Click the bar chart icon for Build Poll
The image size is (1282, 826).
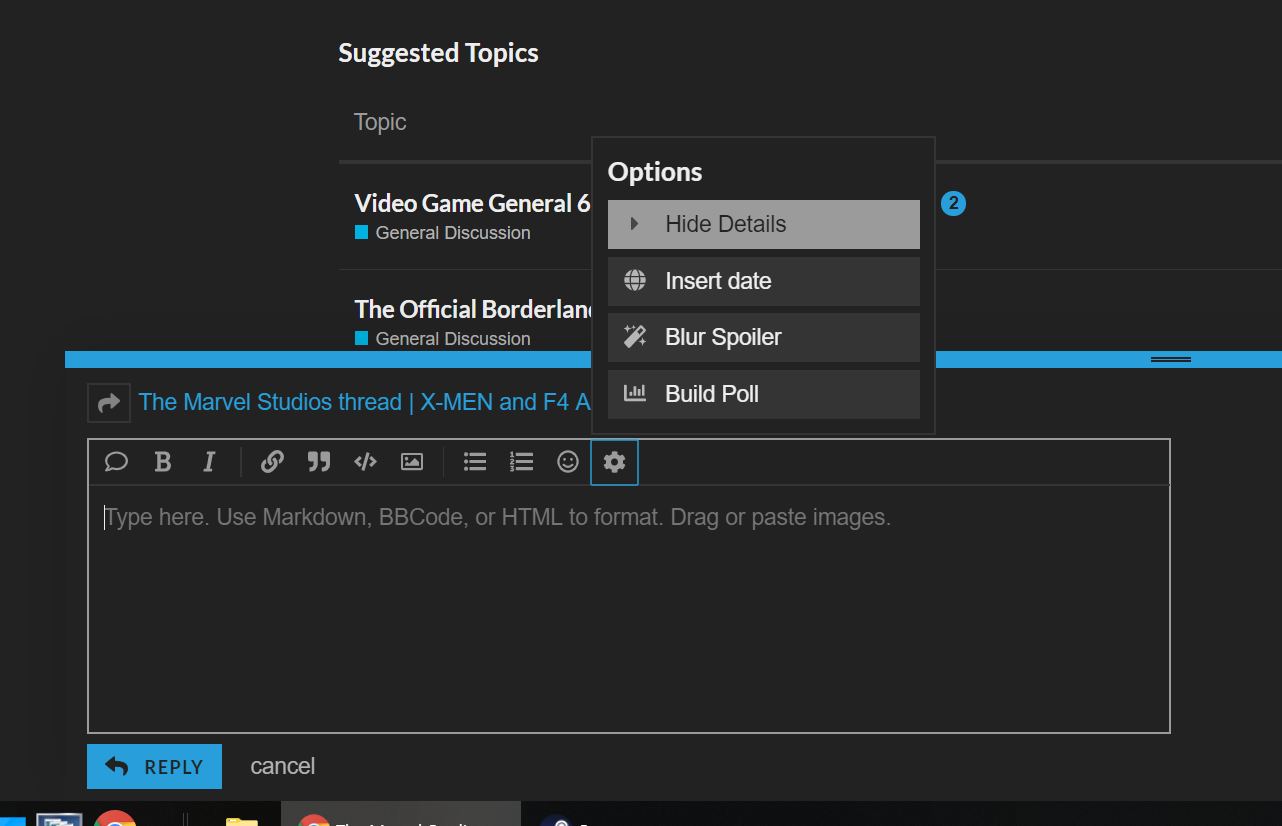(635, 394)
